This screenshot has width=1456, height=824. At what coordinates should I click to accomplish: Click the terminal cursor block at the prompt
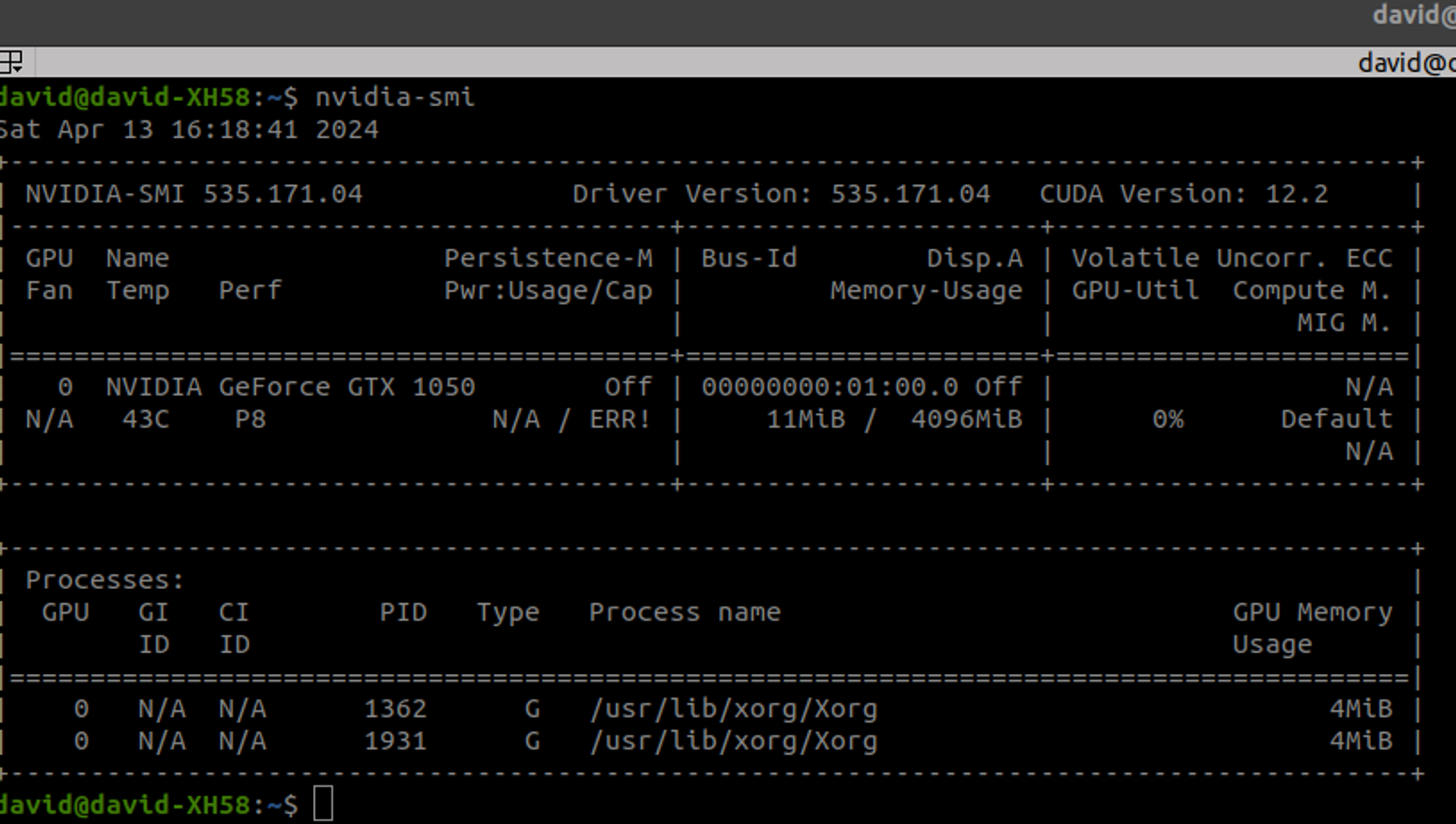(324, 805)
